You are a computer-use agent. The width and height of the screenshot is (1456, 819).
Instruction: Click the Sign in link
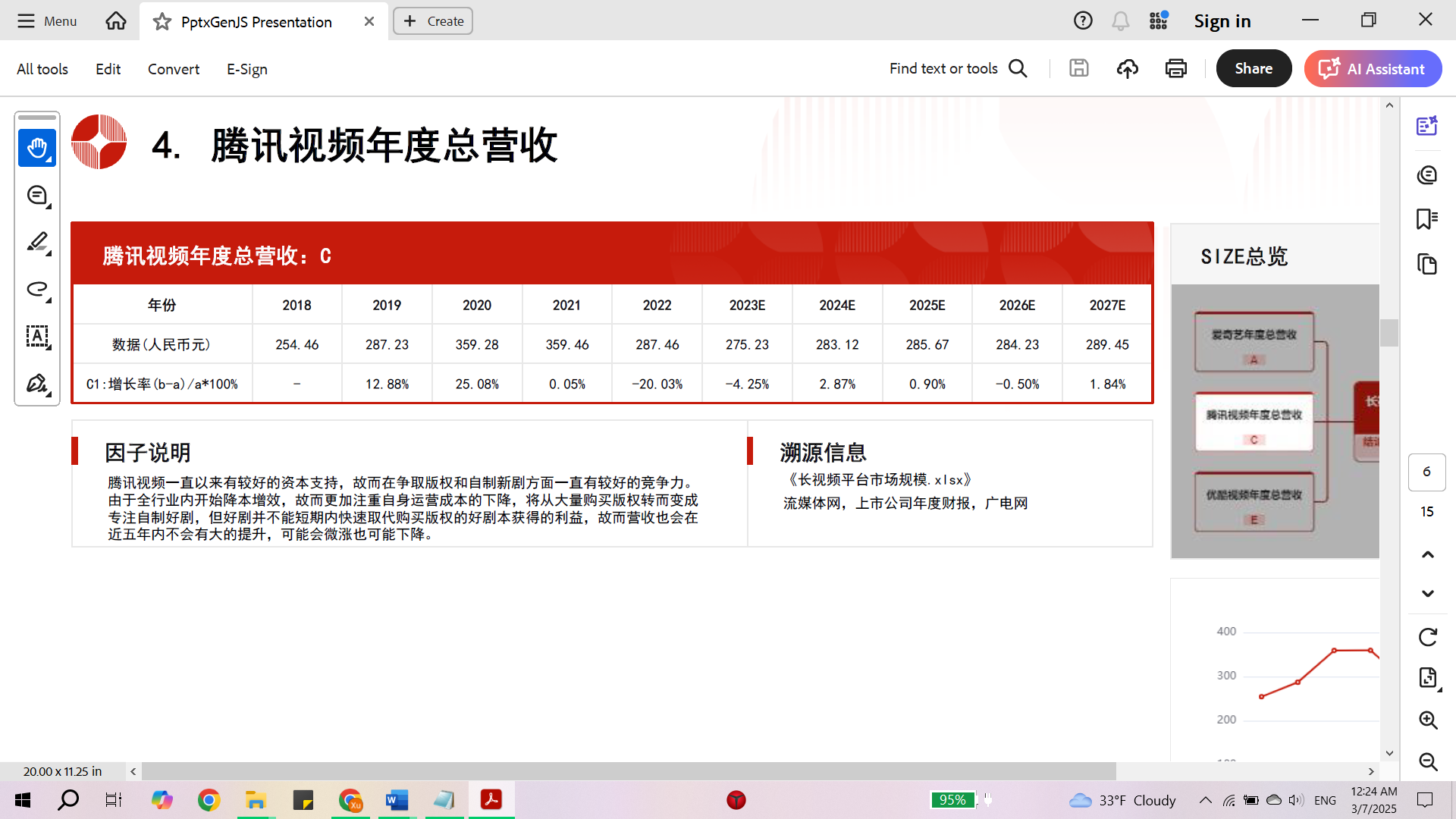click(x=1222, y=21)
